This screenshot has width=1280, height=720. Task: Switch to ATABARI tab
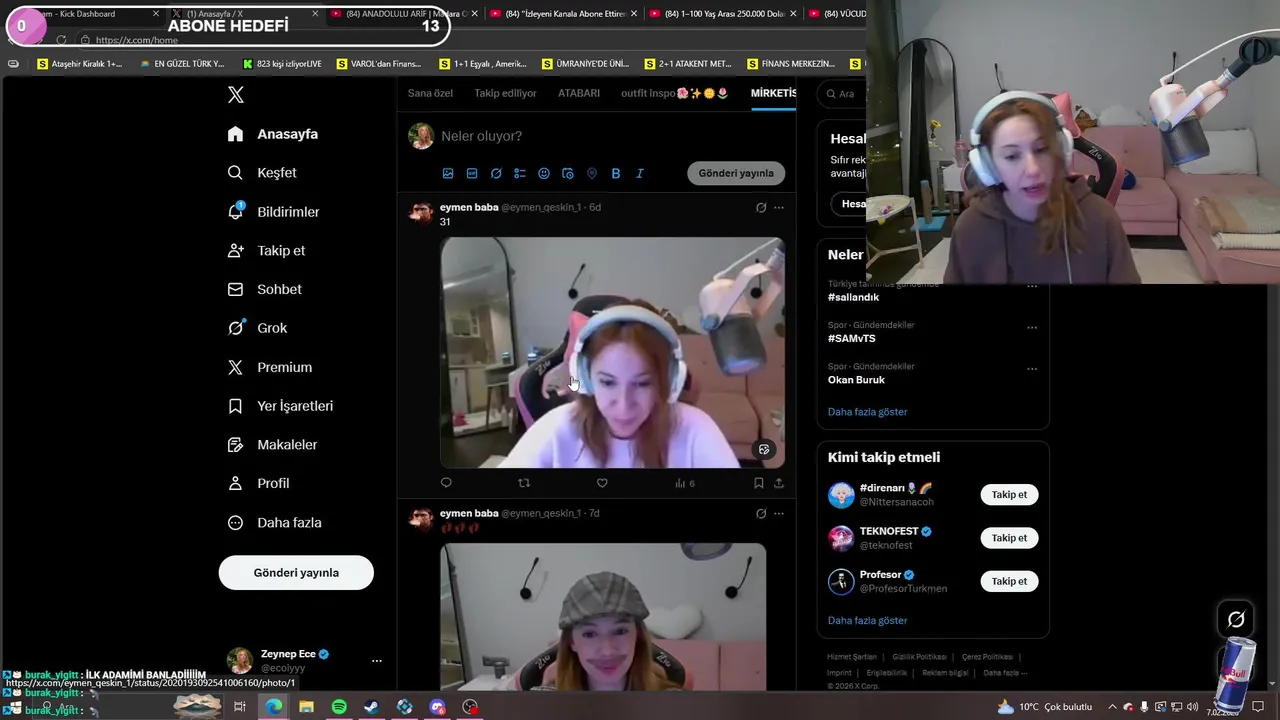[579, 93]
